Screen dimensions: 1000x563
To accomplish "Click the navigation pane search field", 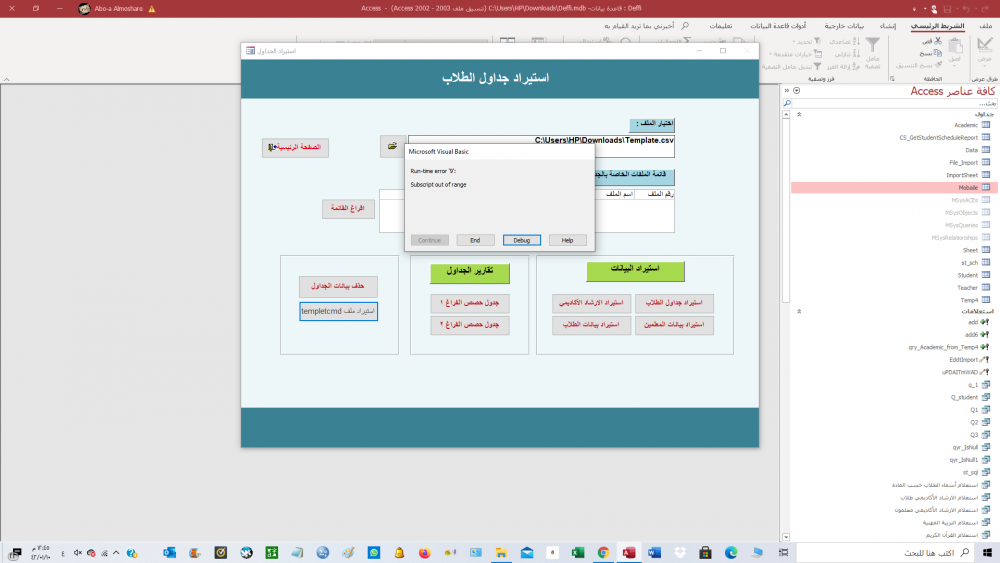I will [x=893, y=103].
